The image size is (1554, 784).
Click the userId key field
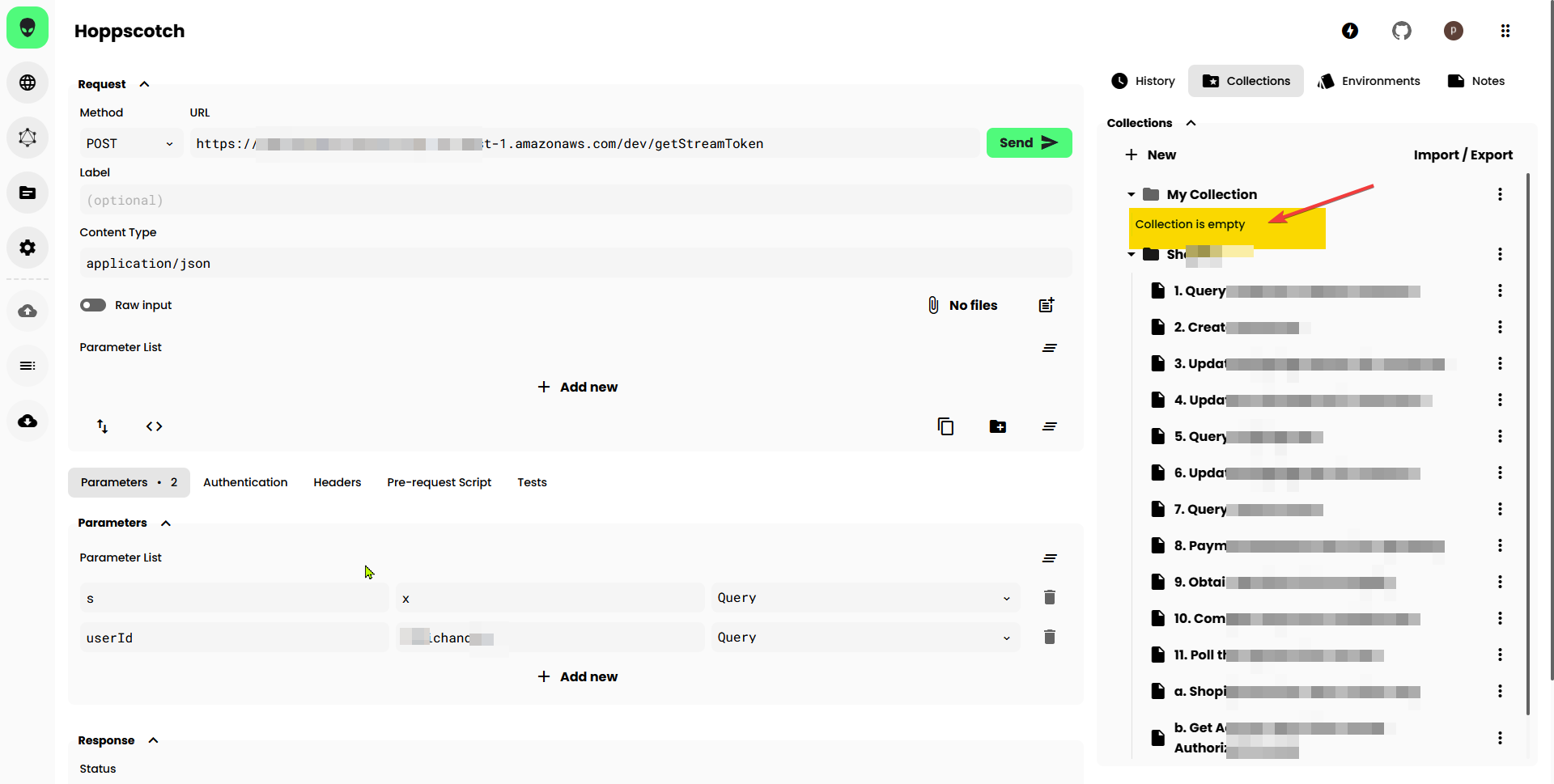(x=234, y=638)
